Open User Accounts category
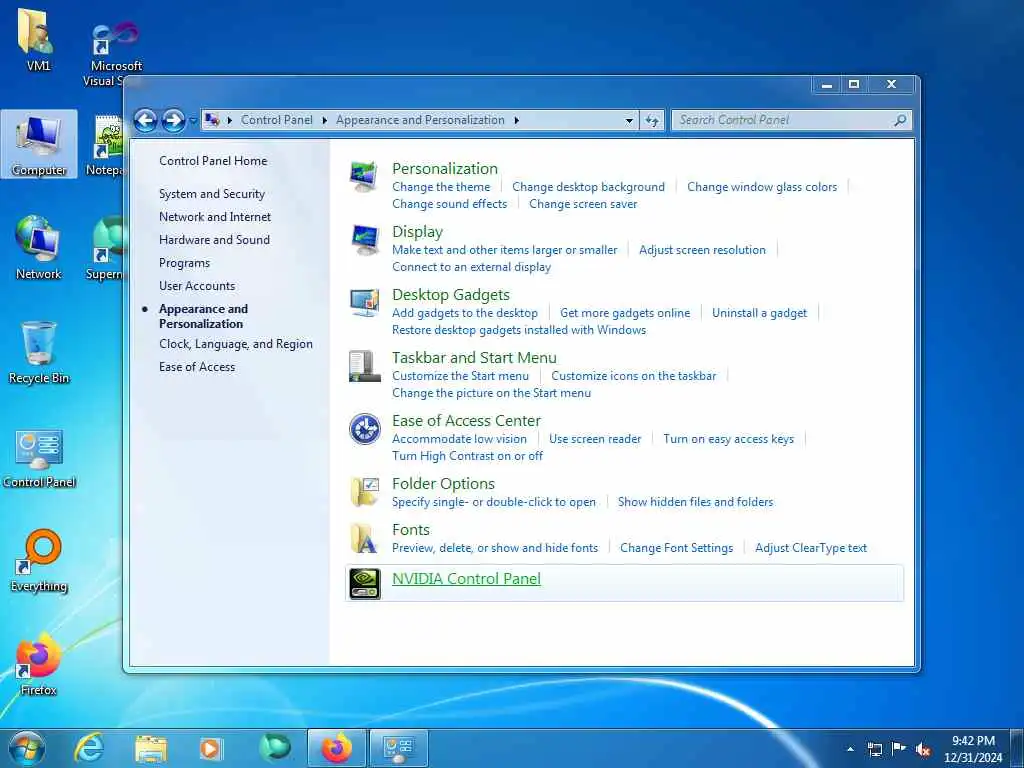The height and width of the screenshot is (768, 1024). coord(197,286)
